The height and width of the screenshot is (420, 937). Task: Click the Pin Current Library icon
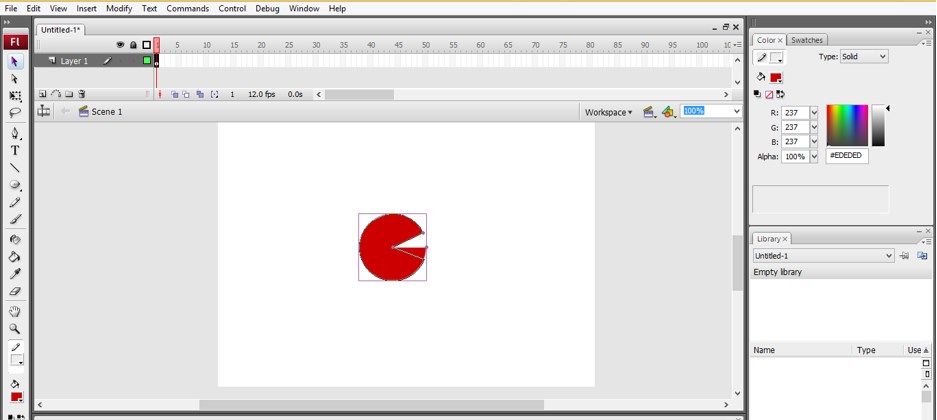(x=904, y=256)
